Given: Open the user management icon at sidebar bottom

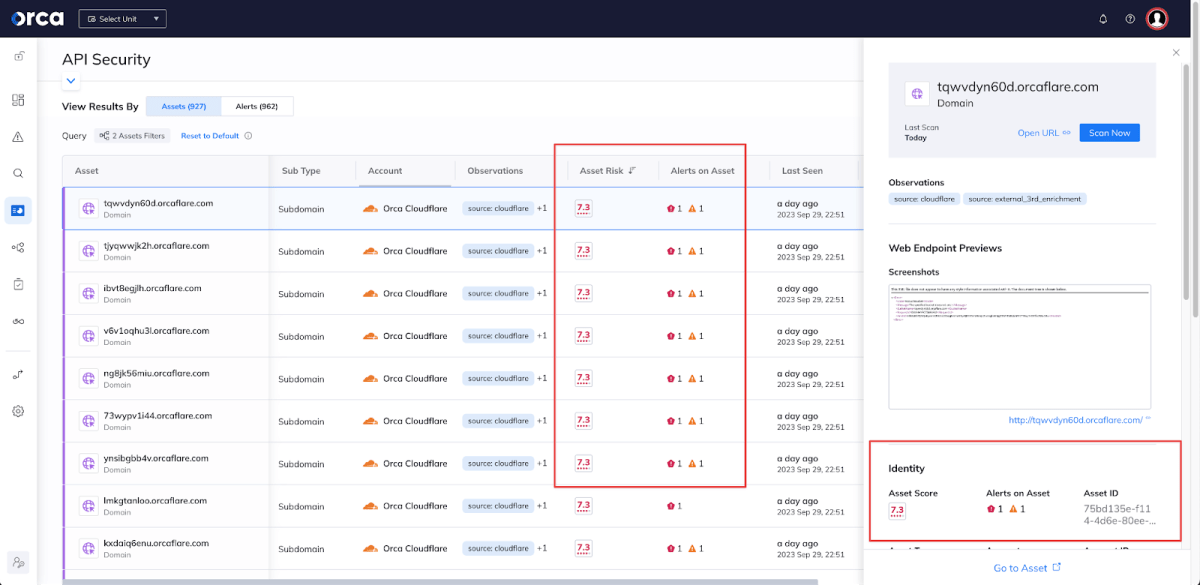Looking at the screenshot, I should pyautogui.click(x=18, y=562).
